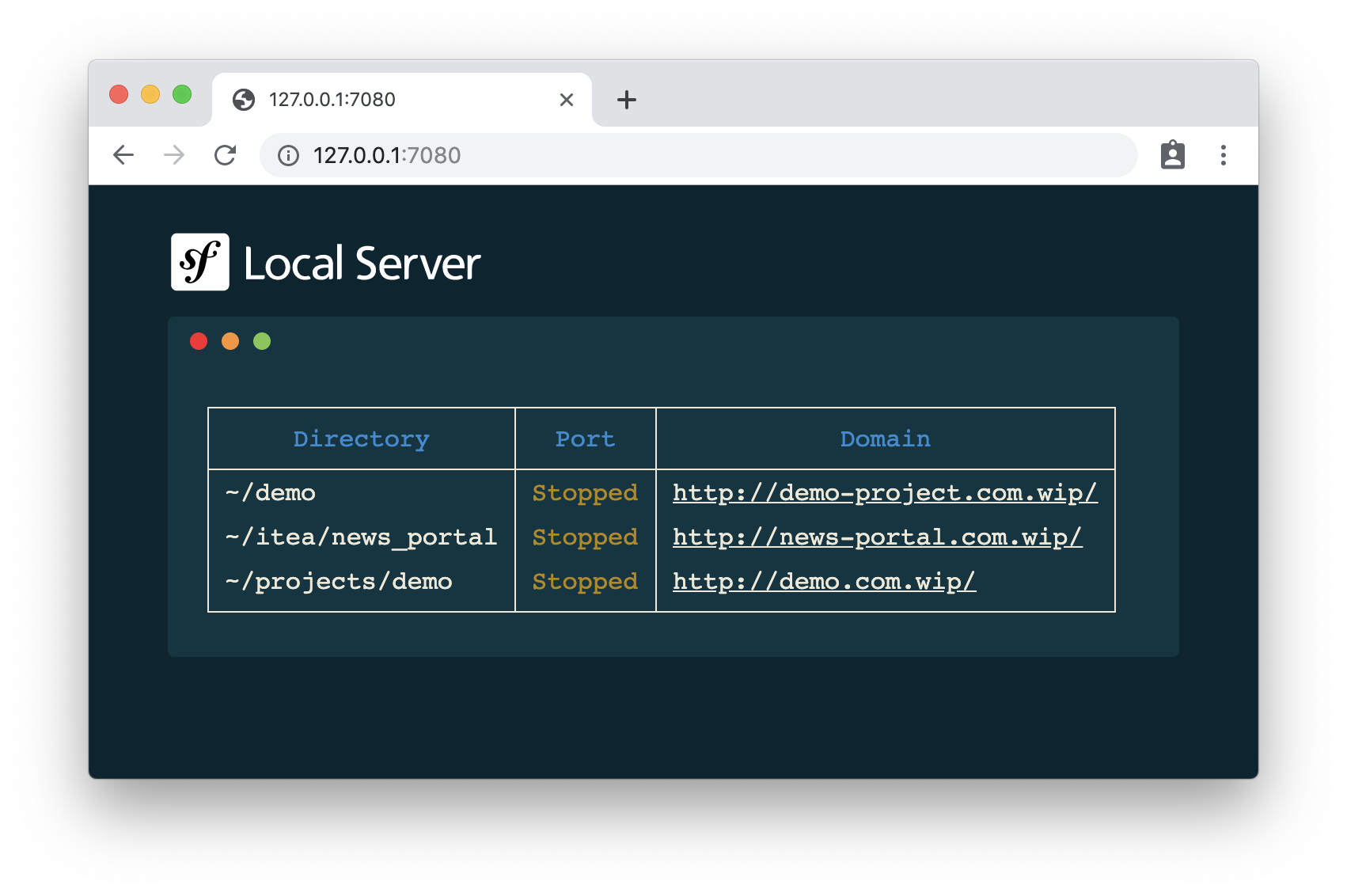Go back using the browser back arrow
1347x896 pixels.
pyautogui.click(x=123, y=155)
